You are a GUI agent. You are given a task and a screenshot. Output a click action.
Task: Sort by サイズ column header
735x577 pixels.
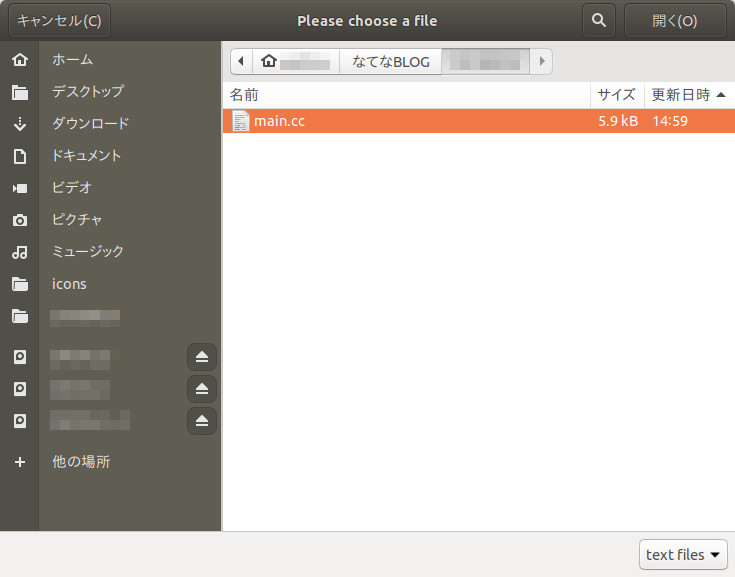click(617, 95)
